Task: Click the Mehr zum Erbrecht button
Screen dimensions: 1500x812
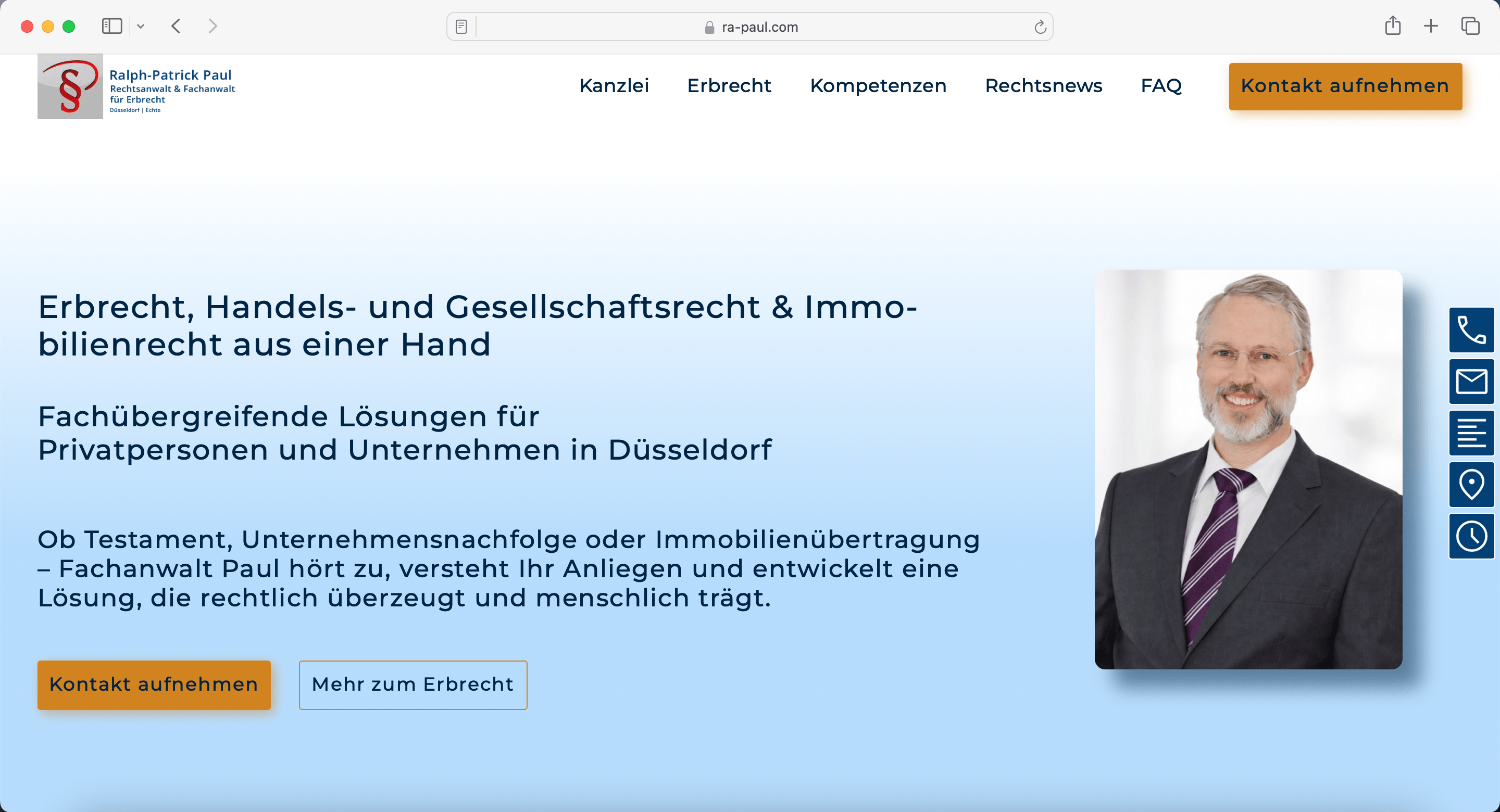Action: click(413, 684)
